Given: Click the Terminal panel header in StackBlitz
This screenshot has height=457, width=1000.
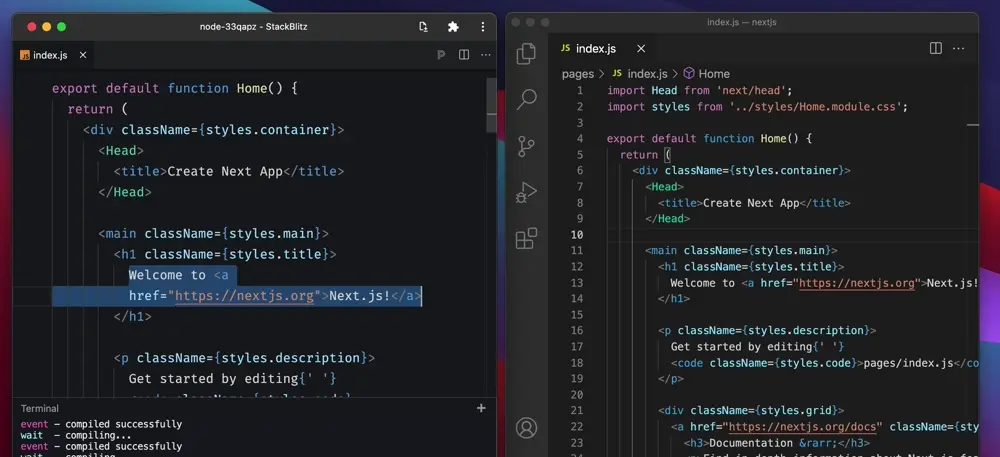Looking at the screenshot, I should click(x=40, y=409).
